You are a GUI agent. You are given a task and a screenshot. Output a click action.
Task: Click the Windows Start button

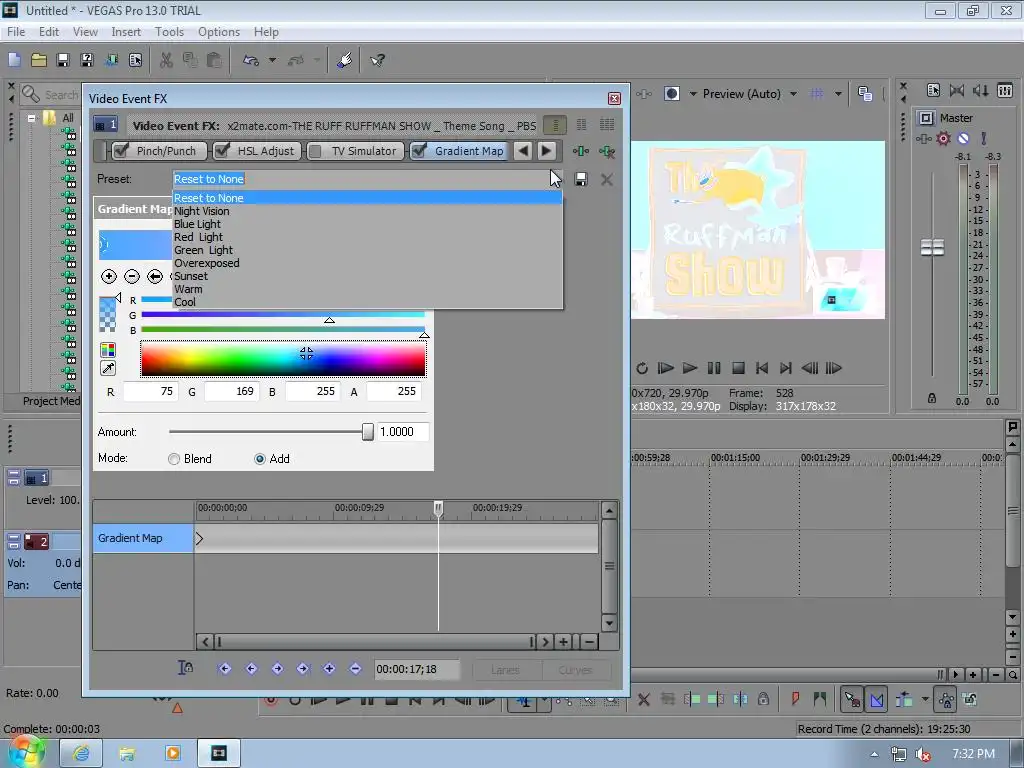(25, 752)
